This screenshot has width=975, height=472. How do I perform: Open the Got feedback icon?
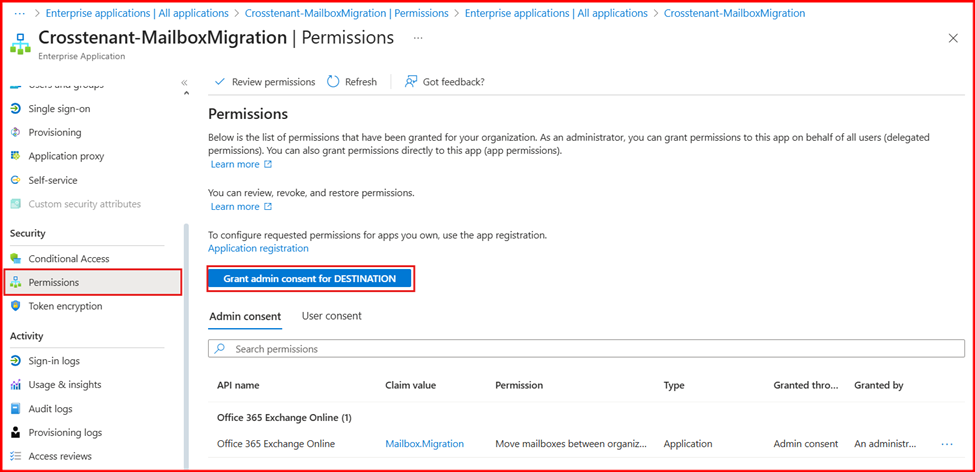point(411,82)
